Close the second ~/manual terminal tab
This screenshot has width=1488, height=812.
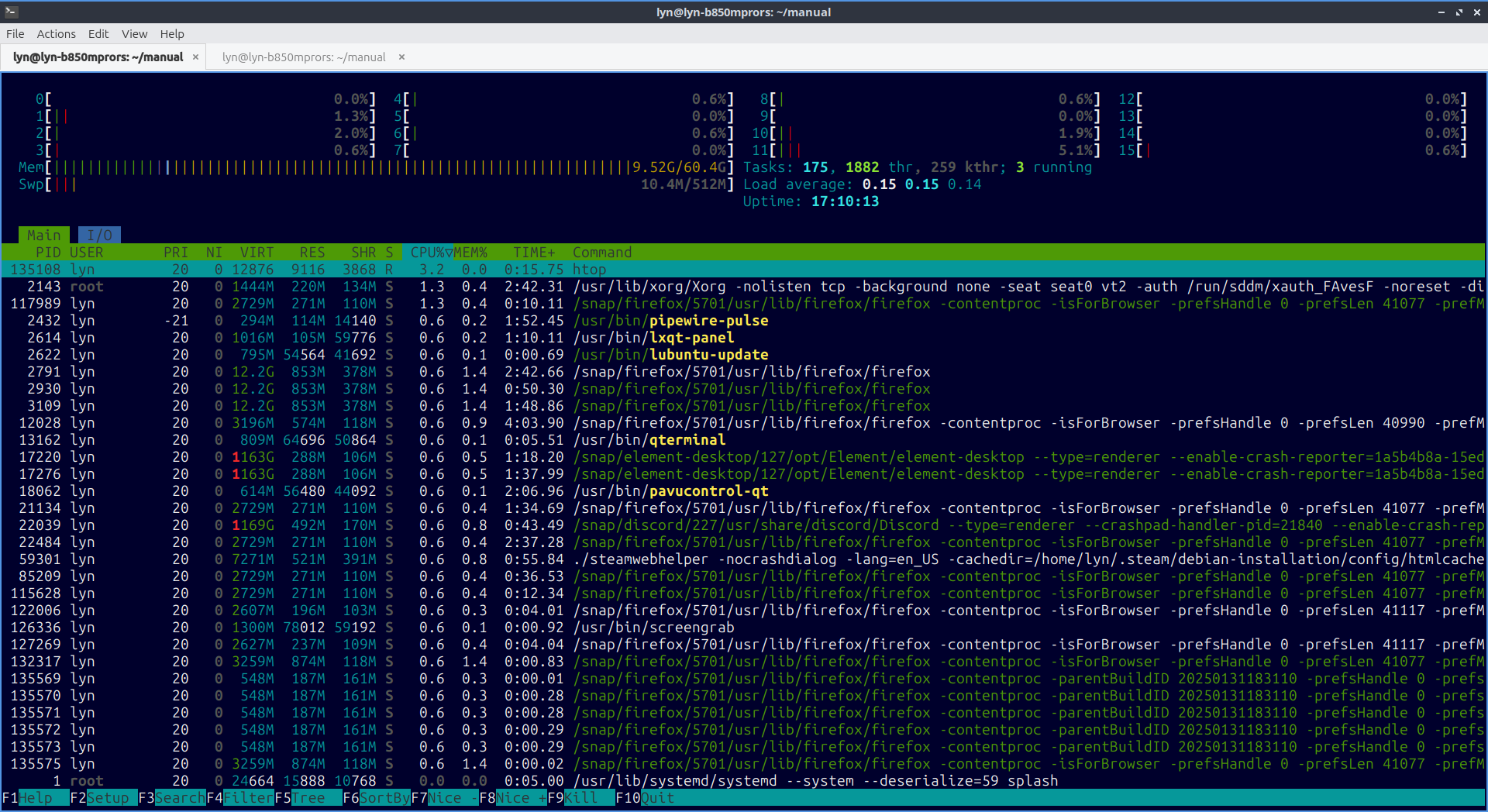click(401, 57)
